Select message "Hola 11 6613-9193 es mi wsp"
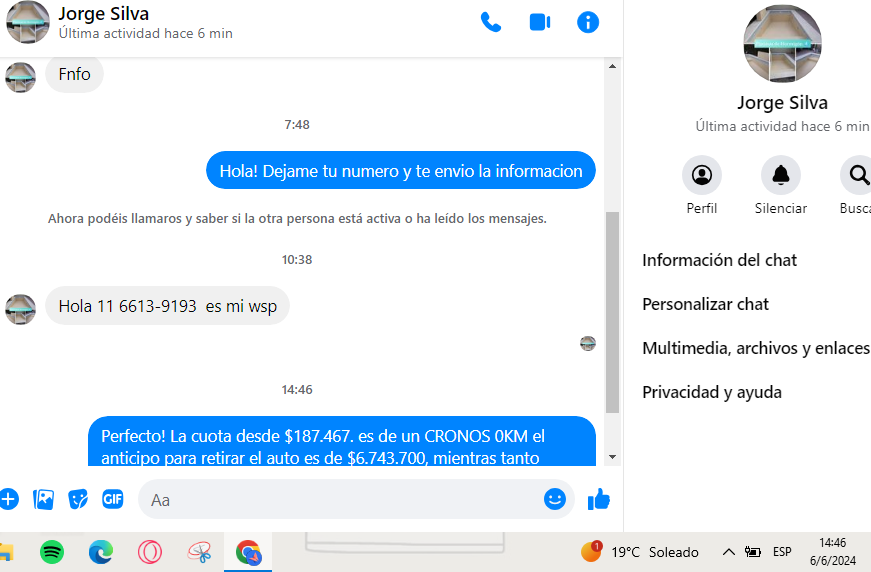This screenshot has width=871, height=572. 167,306
